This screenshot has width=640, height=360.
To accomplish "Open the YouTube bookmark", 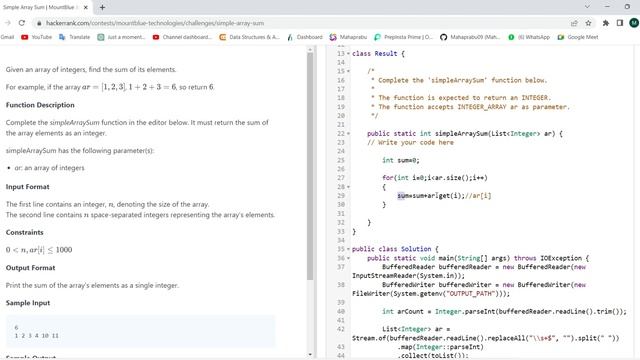I will point(37,37).
